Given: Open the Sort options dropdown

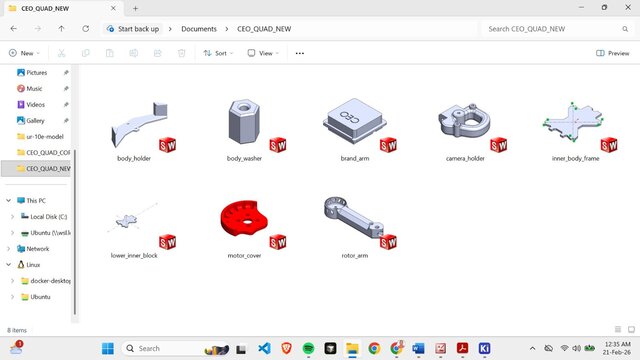Looking at the screenshot, I should pos(218,53).
